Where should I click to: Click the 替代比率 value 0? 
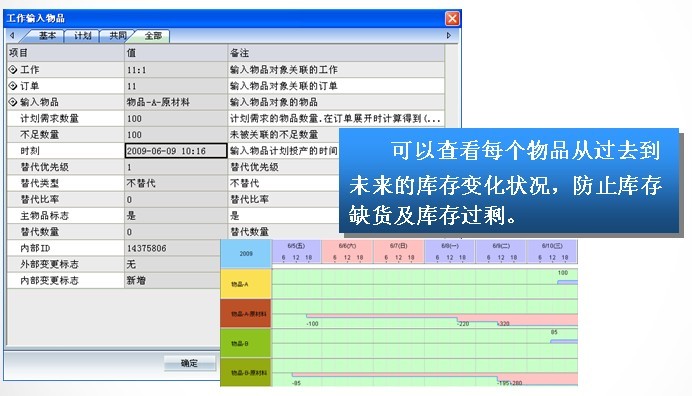176,200
